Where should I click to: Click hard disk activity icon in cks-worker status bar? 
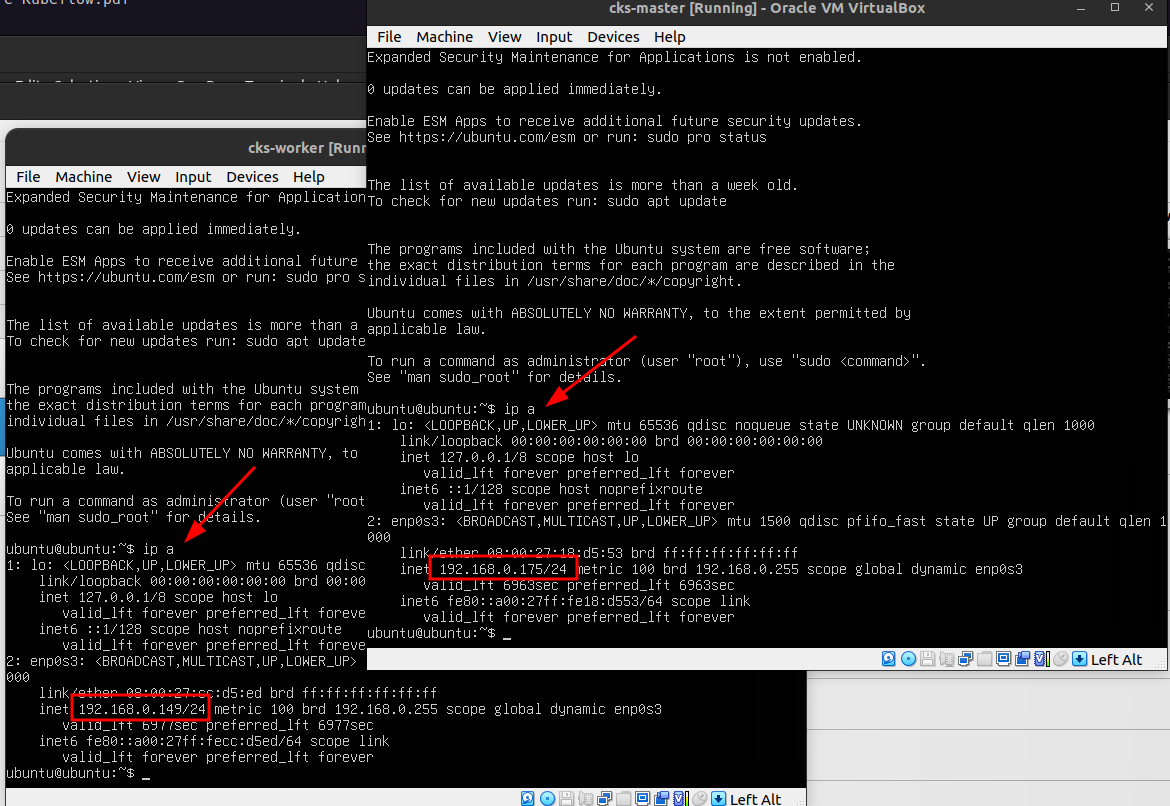coord(528,799)
